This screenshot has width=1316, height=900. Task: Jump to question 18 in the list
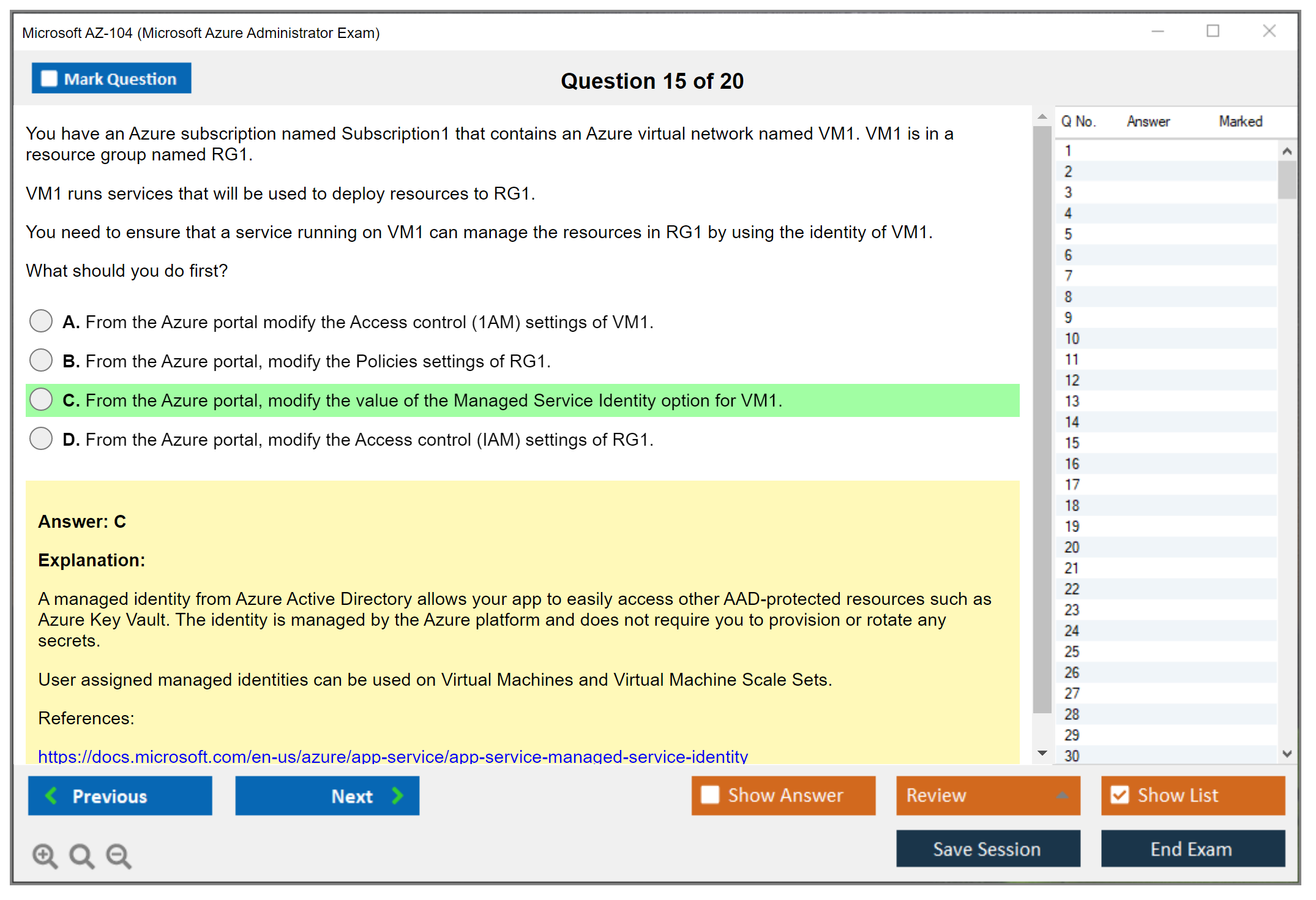[x=1072, y=505]
